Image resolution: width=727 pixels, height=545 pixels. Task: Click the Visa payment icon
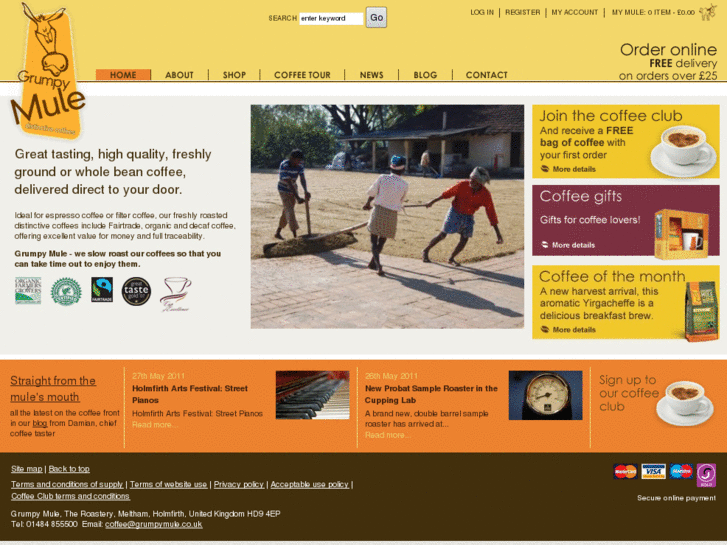653,472
